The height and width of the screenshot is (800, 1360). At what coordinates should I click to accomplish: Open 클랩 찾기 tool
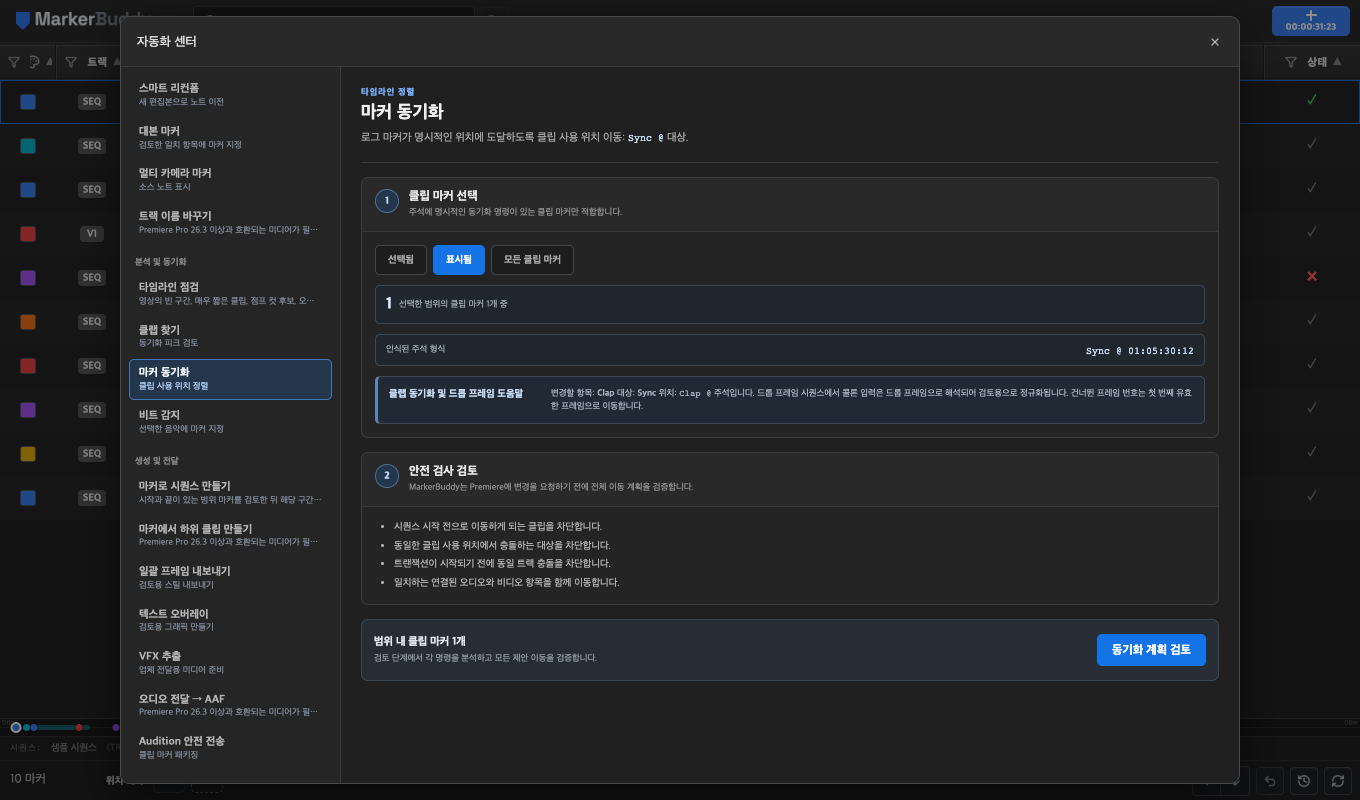pos(230,336)
